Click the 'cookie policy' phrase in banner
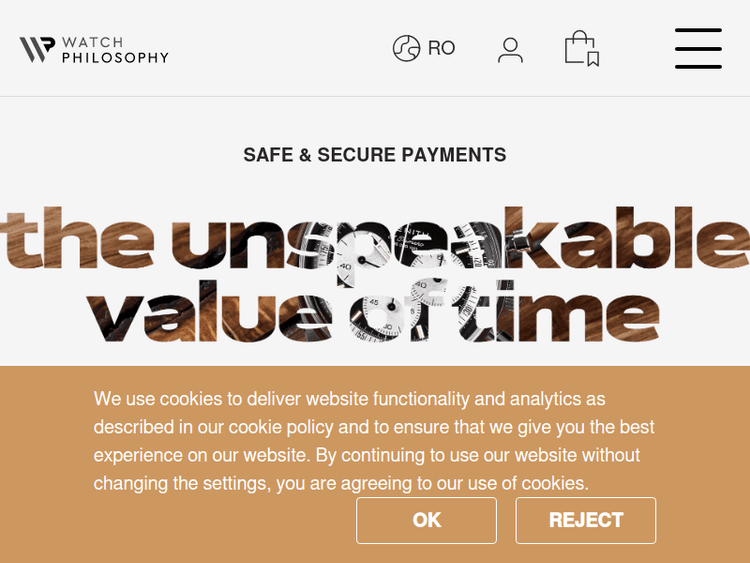Screen dimensions: 750x563 coord(281,427)
